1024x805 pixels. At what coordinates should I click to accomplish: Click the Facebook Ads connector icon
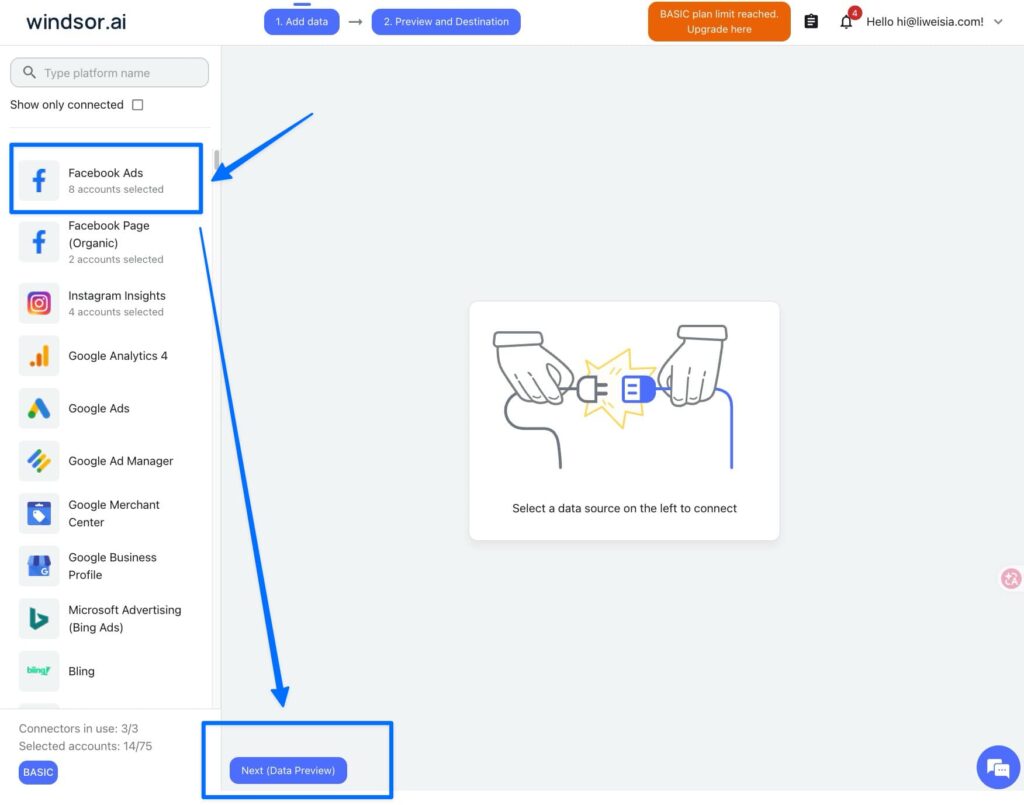tap(39, 181)
